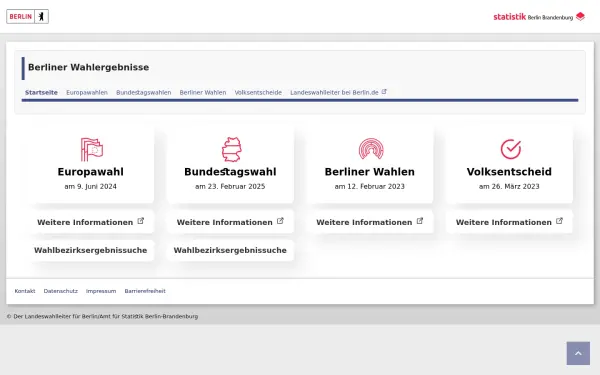Viewport: 600px width, 375px height.
Task: Click external link icon in Bundestagswahl Weitere Informationen
Action: (x=280, y=221)
